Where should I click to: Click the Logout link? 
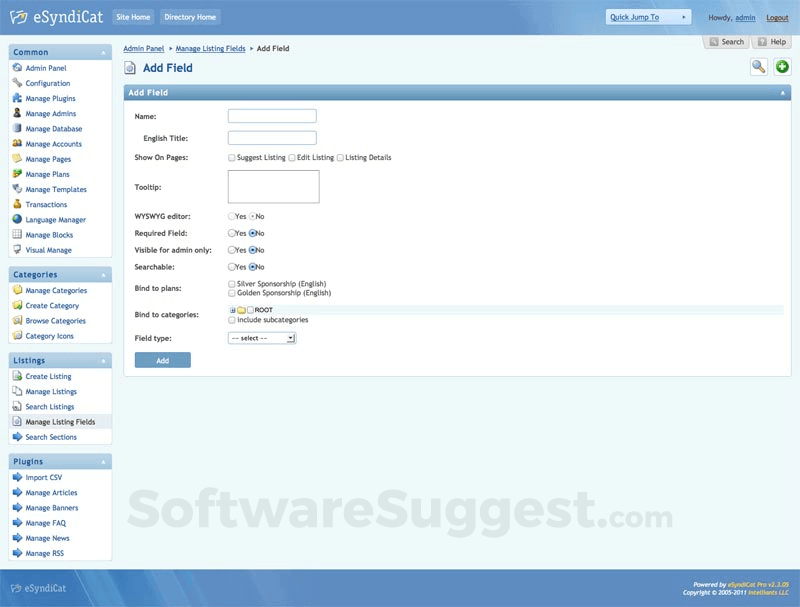778,17
